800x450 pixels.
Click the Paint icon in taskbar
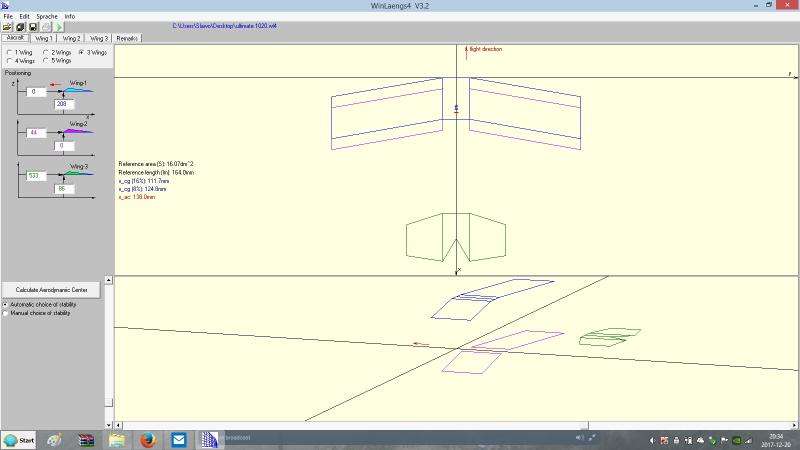54,439
